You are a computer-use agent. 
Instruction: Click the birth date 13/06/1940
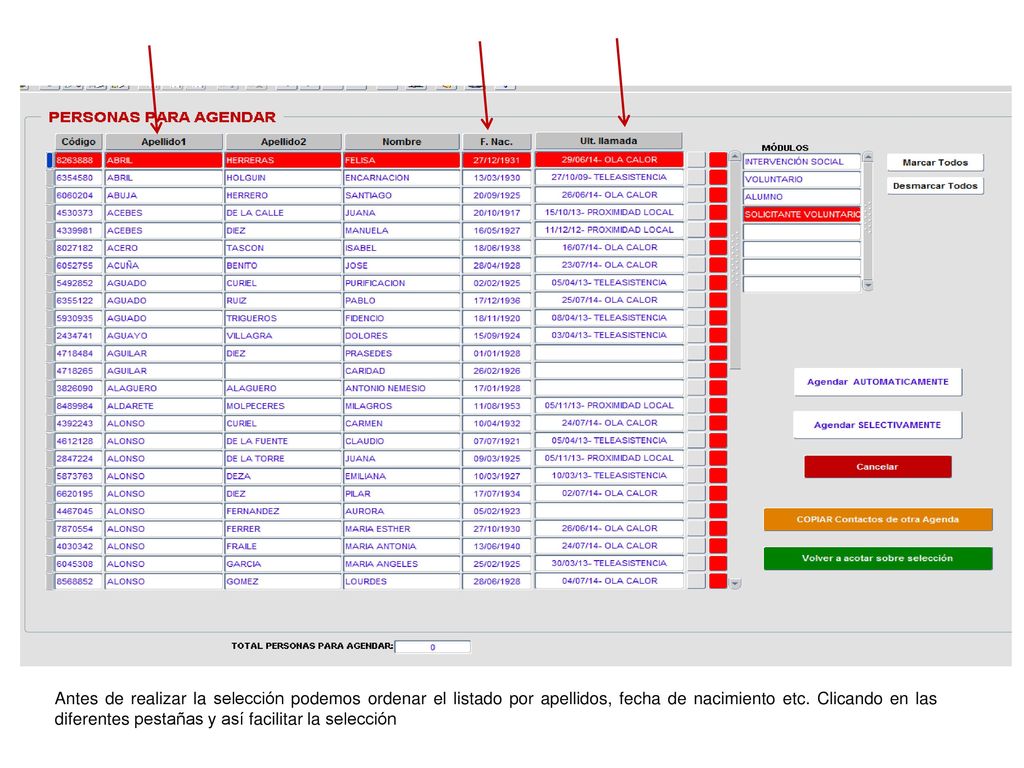coord(497,547)
